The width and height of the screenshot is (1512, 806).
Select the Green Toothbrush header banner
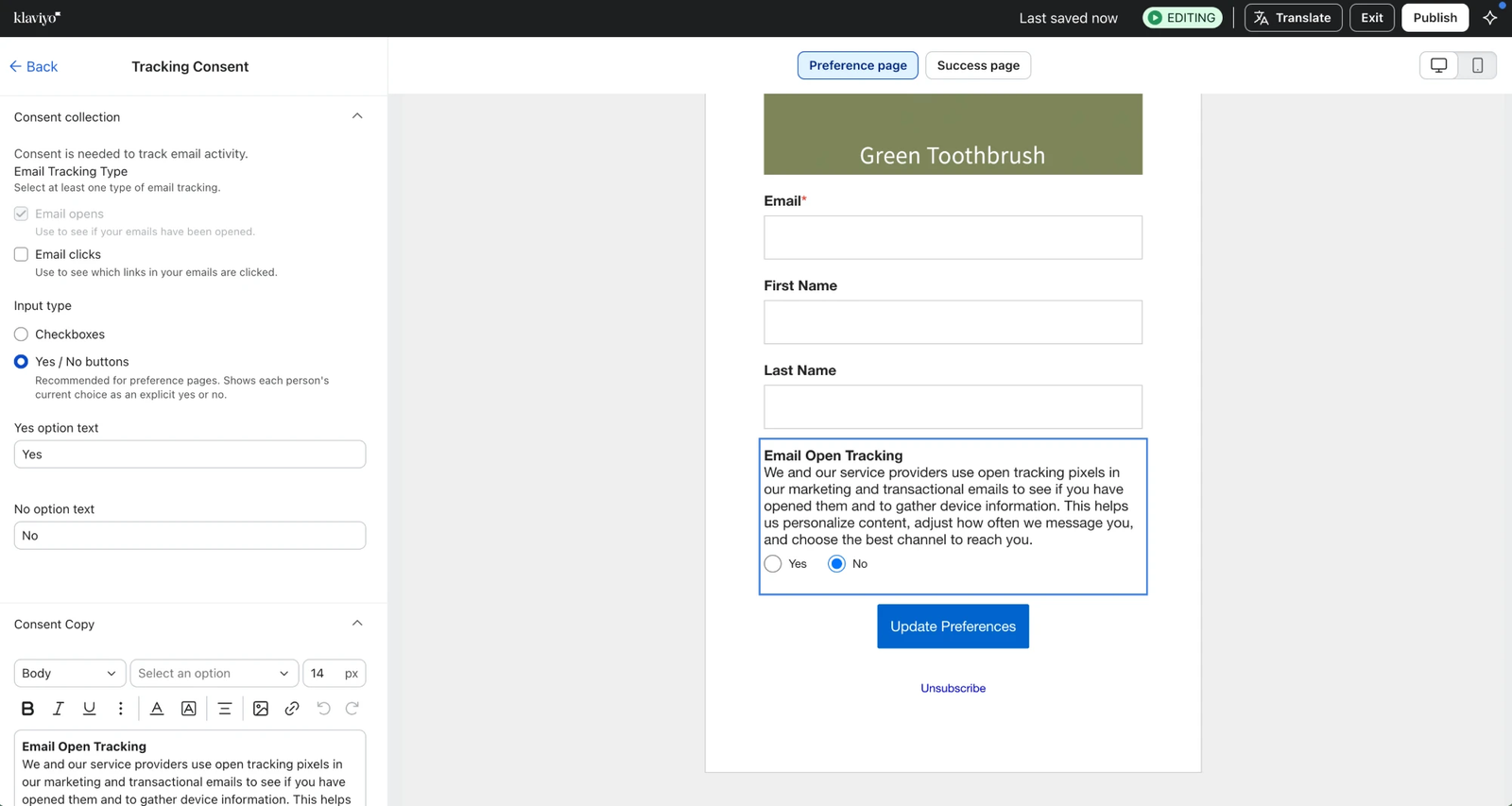tap(953, 134)
